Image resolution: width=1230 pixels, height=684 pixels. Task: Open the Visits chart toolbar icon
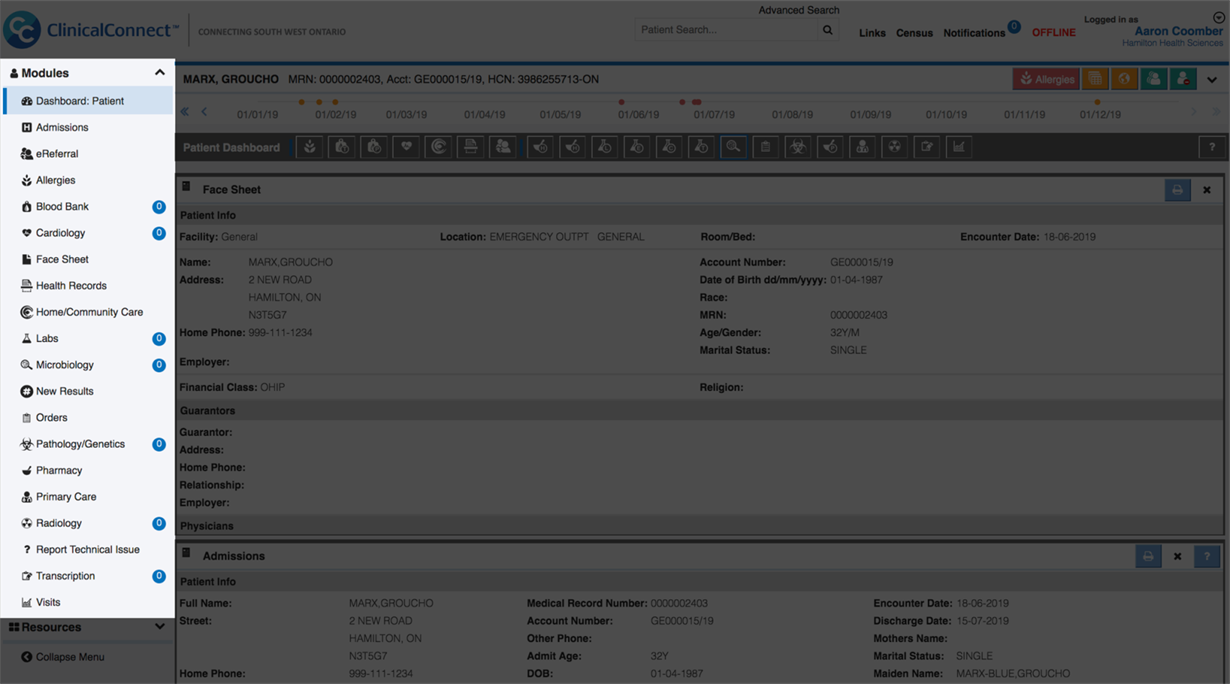click(x=958, y=147)
